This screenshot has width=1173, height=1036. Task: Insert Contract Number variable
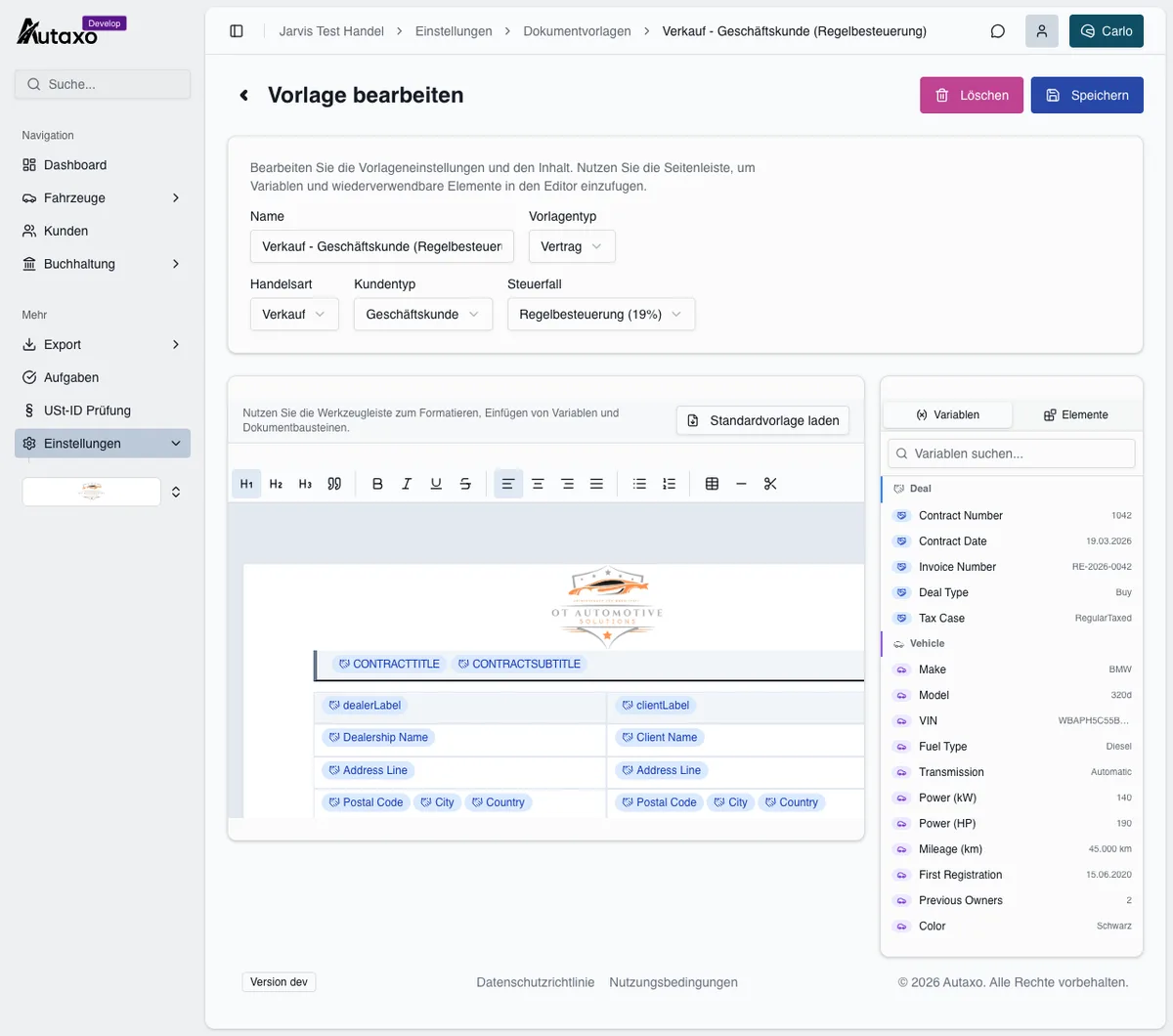coord(1012,515)
